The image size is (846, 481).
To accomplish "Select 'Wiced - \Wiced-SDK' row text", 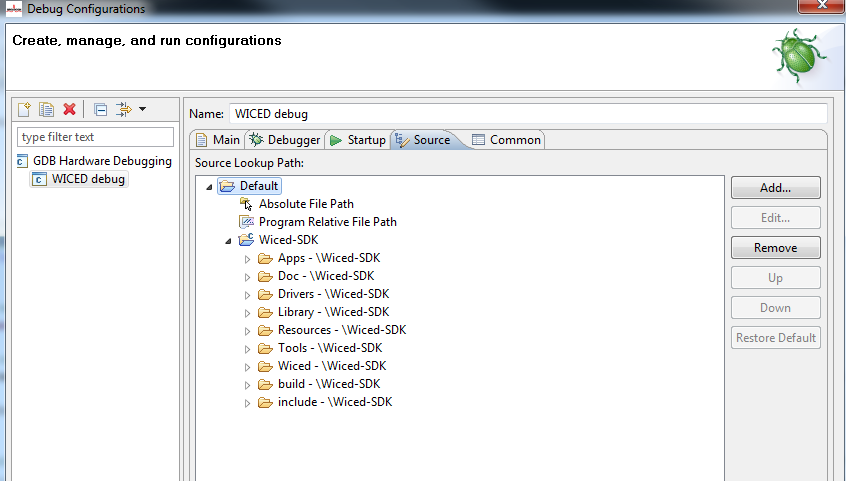I will pyautogui.click(x=332, y=366).
